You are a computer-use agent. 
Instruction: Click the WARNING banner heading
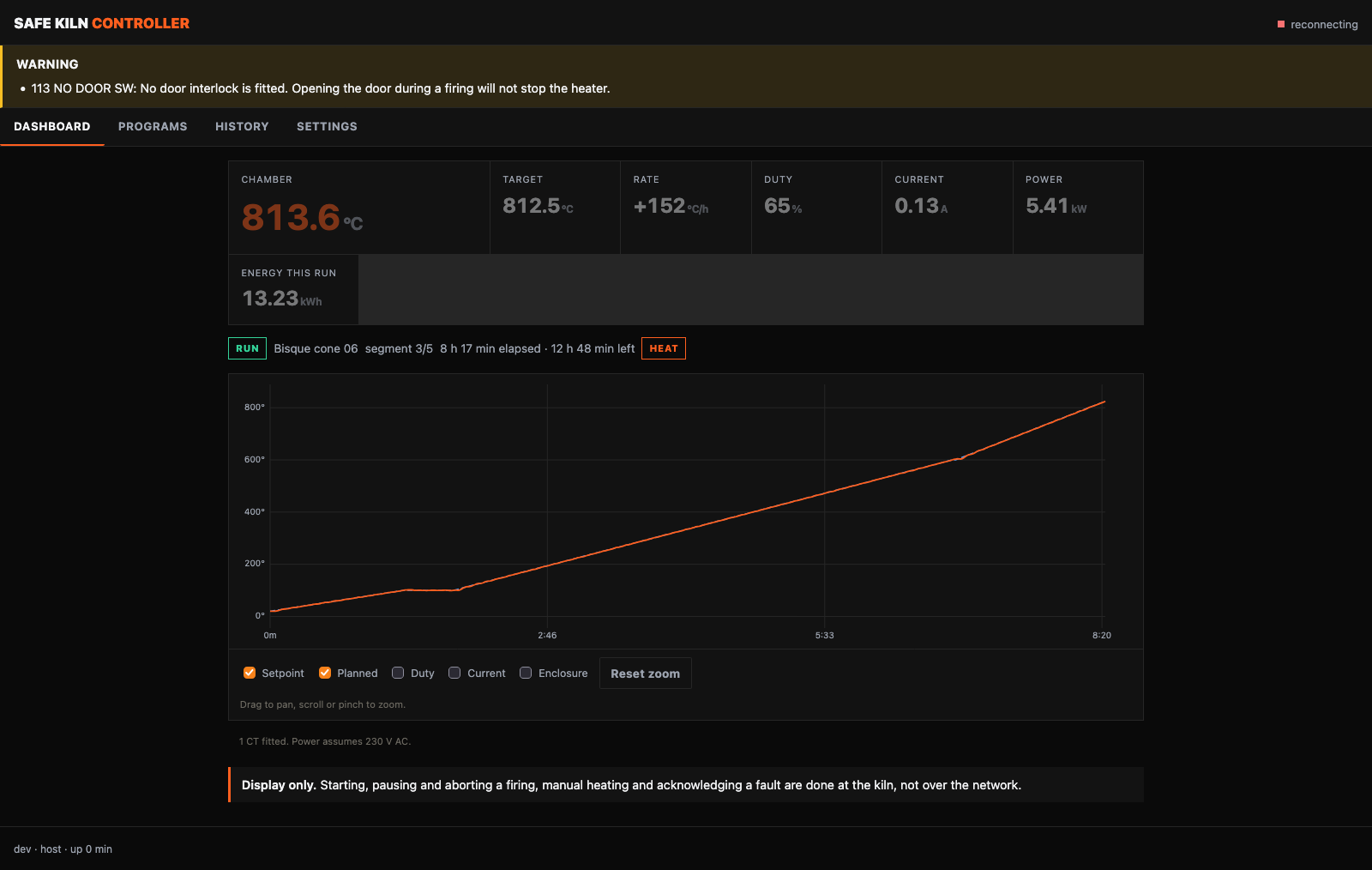[47, 64]
